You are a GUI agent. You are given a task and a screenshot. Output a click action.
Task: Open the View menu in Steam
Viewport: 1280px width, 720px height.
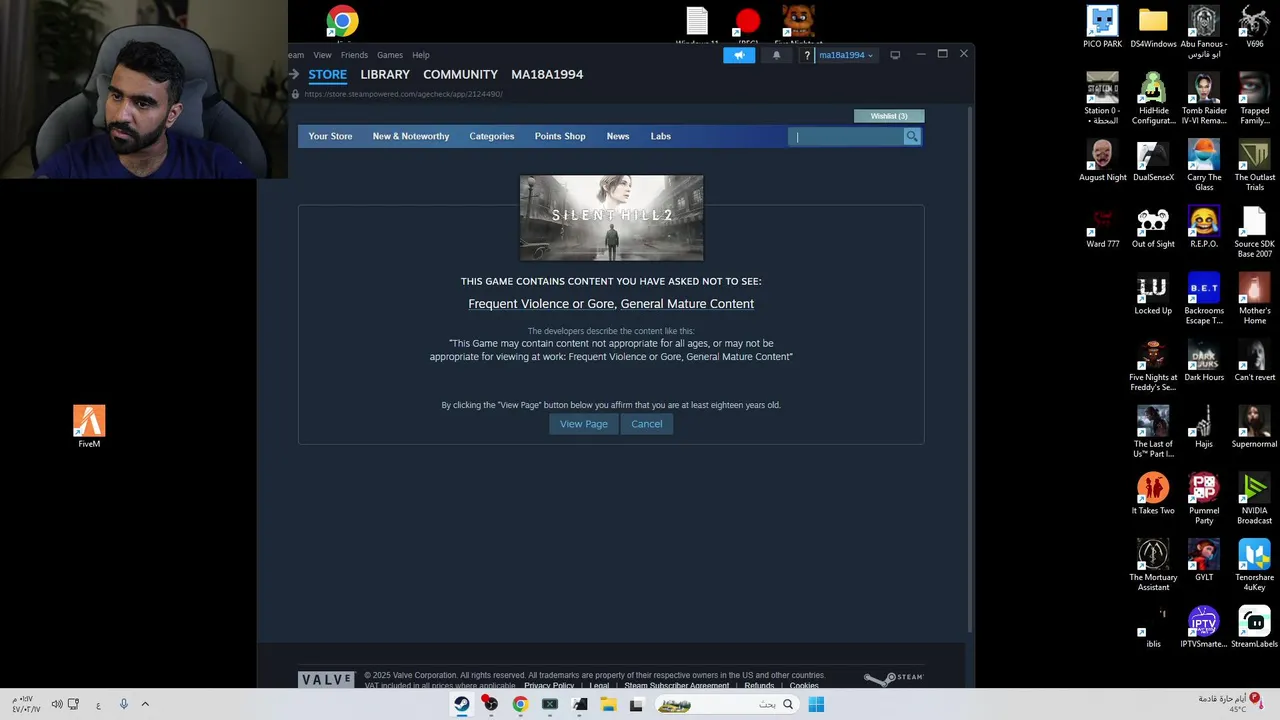coord(322,55)
